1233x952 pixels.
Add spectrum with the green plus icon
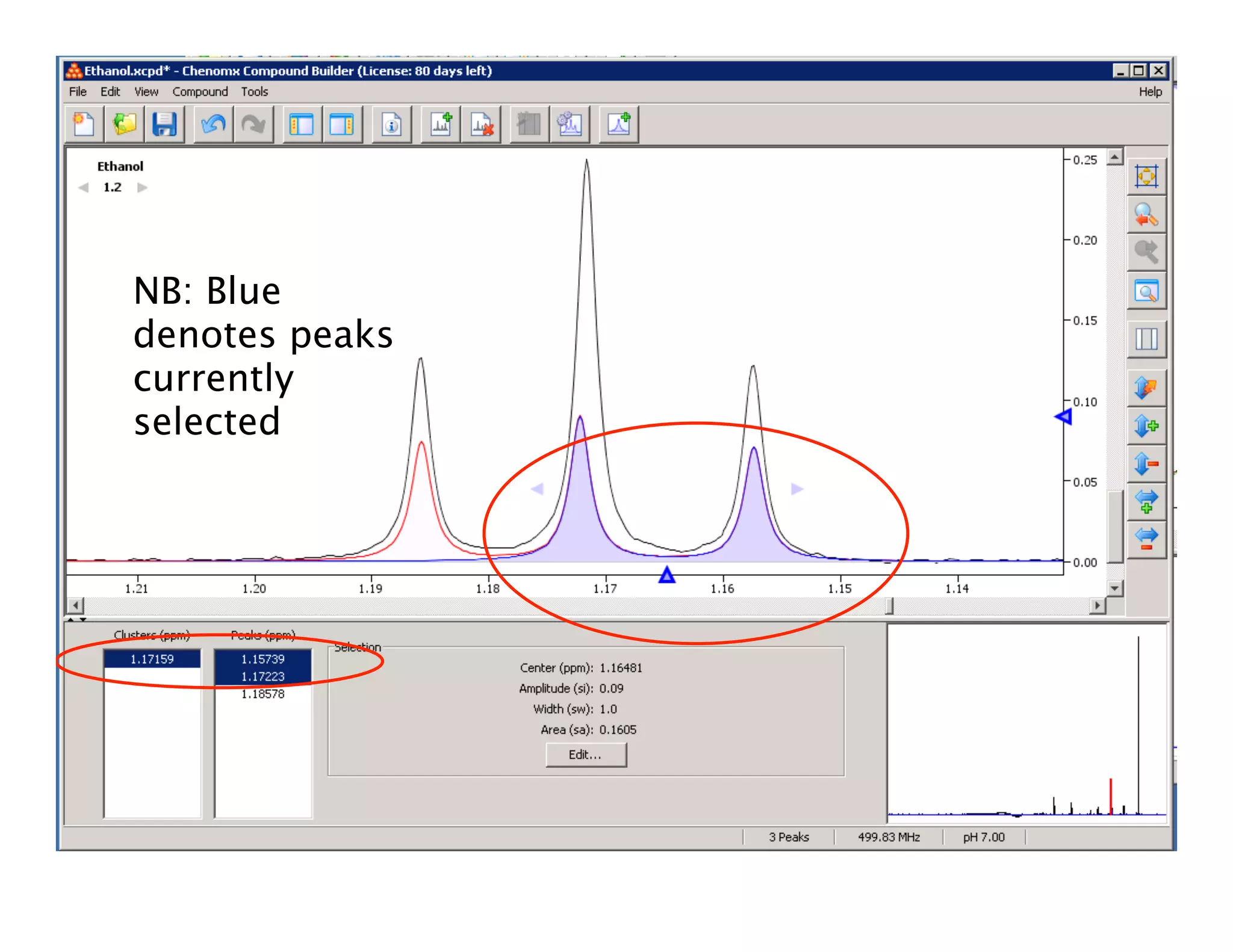(x=441, y=125)
